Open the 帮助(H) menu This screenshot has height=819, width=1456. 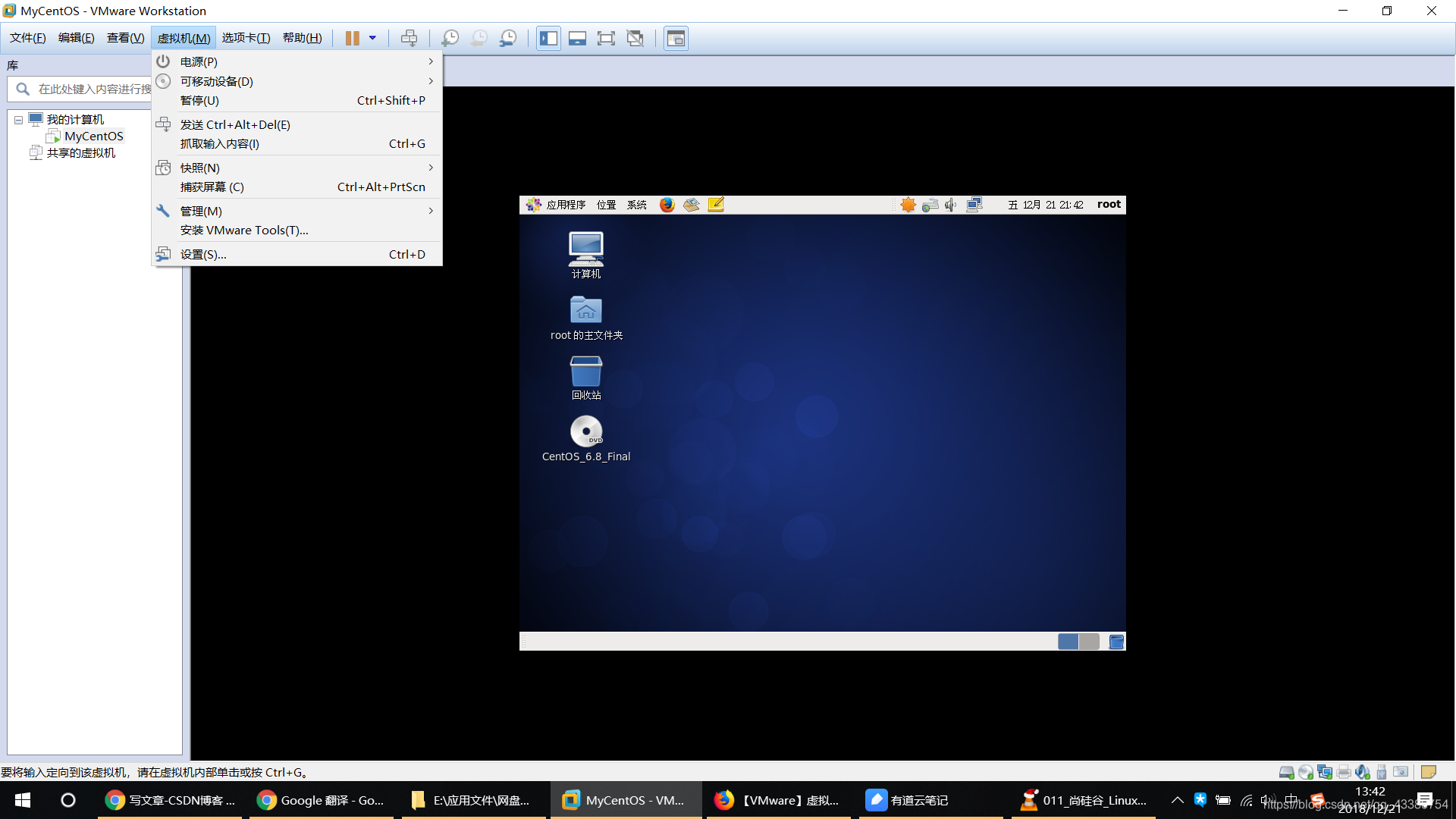pos(302,38)
